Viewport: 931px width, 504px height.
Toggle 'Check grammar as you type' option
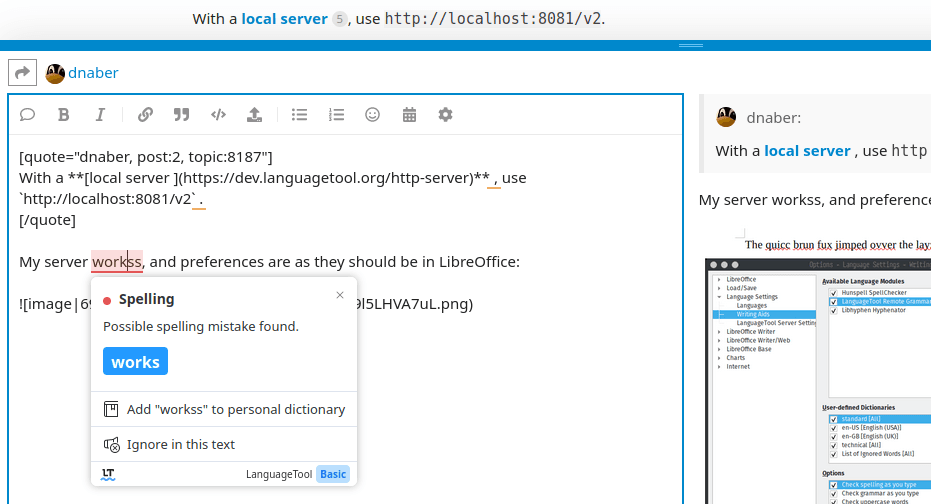pos(834,494)
